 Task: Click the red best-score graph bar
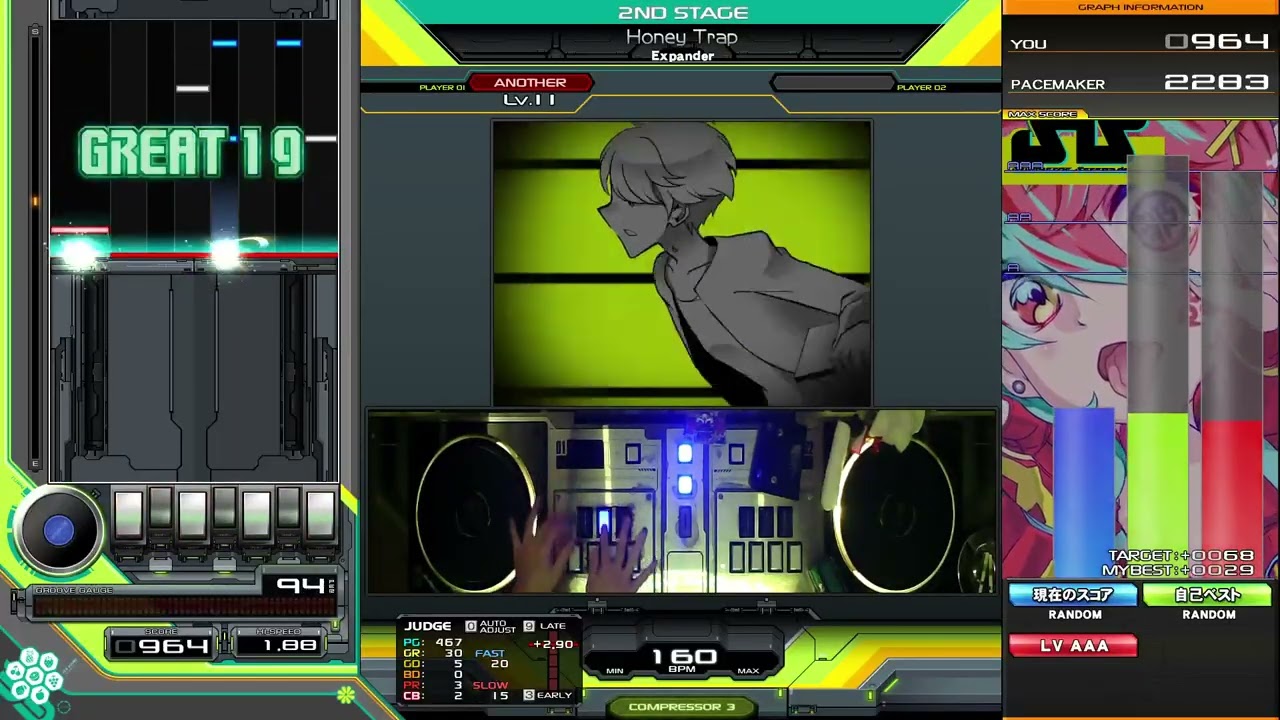point(1233,499)
